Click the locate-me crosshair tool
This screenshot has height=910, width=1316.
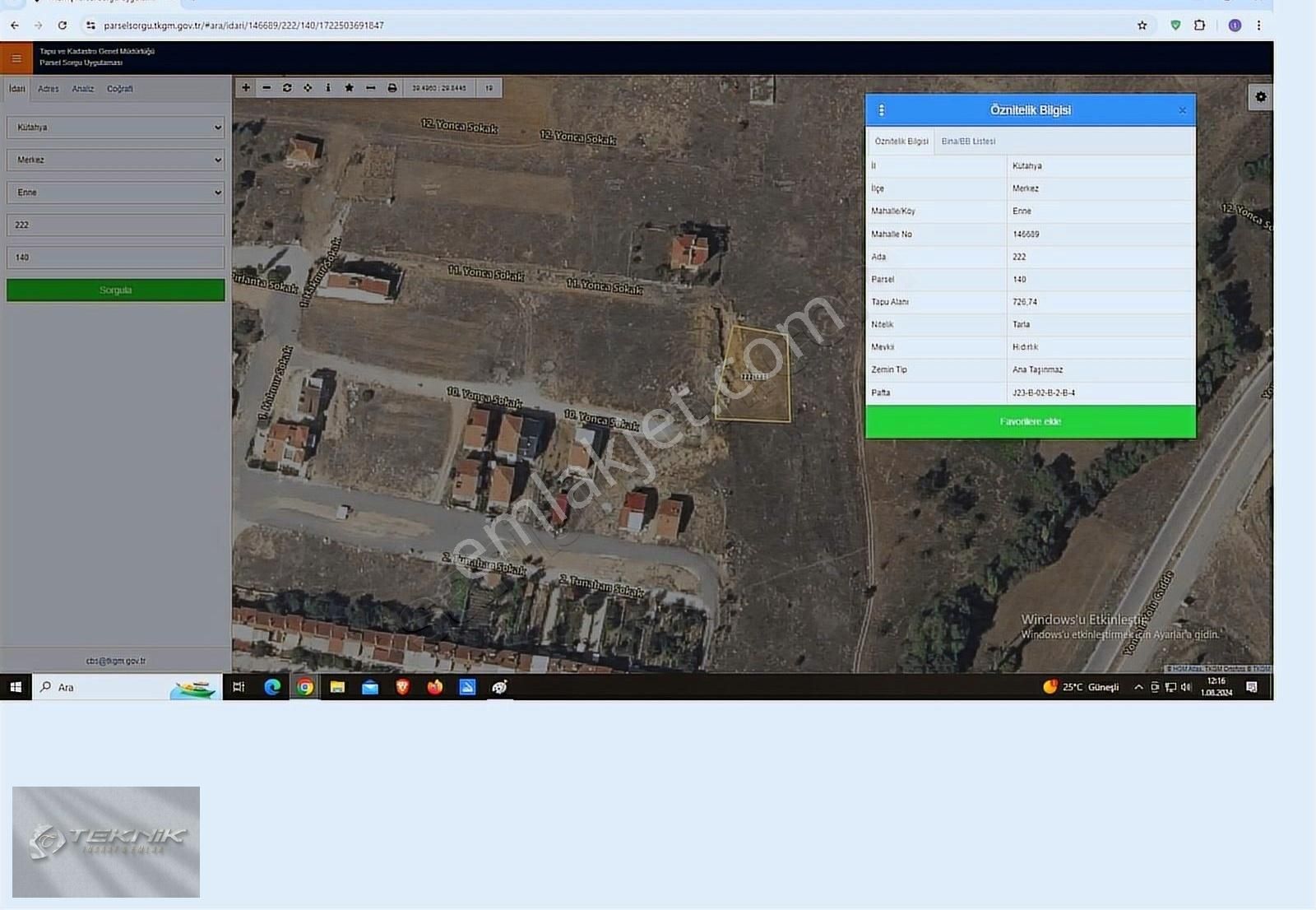(x=308, y=88)
